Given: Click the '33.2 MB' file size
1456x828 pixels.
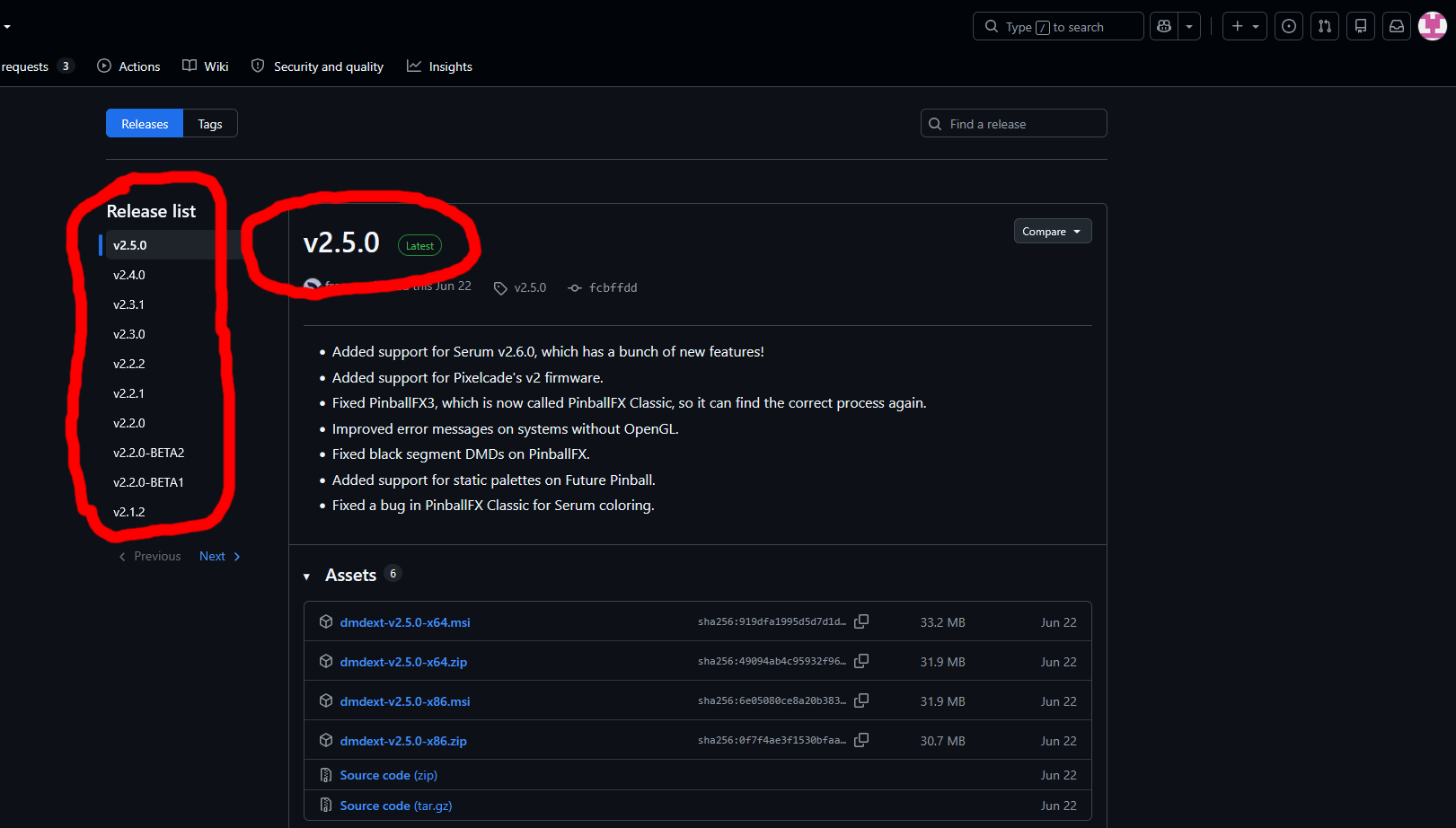Looking at the screenshot, I should click(x=942, y=622).
